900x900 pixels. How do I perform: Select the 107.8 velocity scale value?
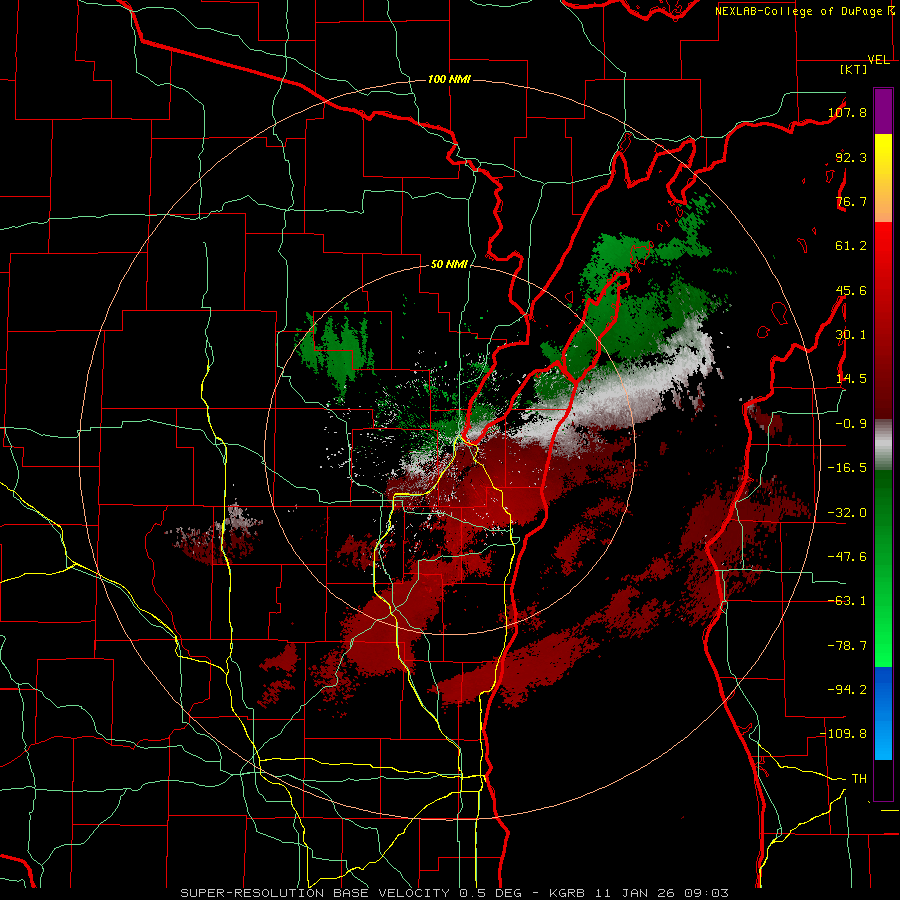coord(847,112)
